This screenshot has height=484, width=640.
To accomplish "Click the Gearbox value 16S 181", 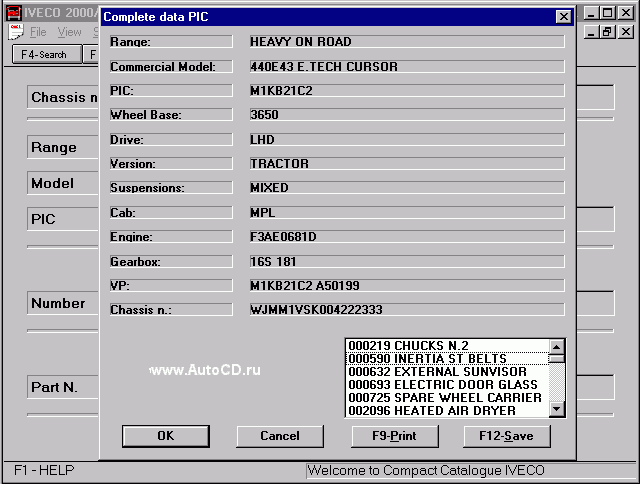I will click(x=407, y=262).
